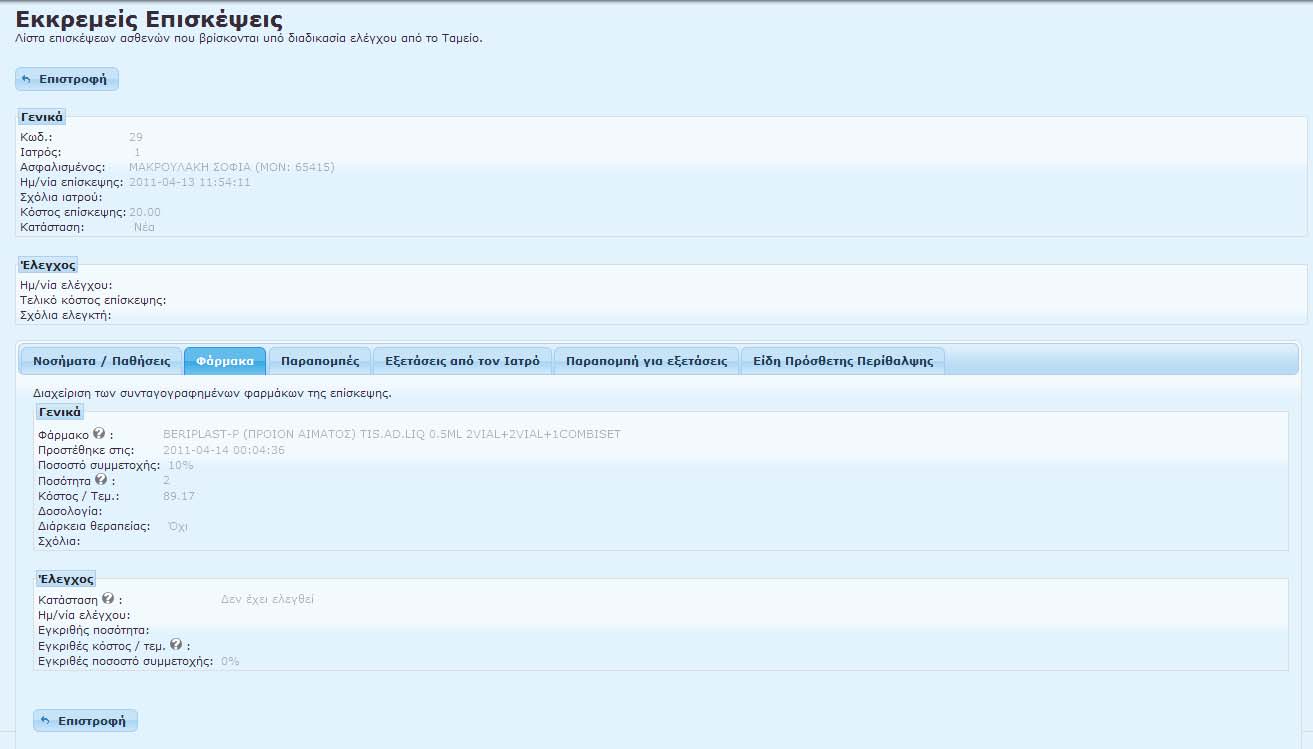Viewport: 1313px width, 749px height.
Task: Click the Σχόλια ελεγκτή label
Action: (66, 315)
